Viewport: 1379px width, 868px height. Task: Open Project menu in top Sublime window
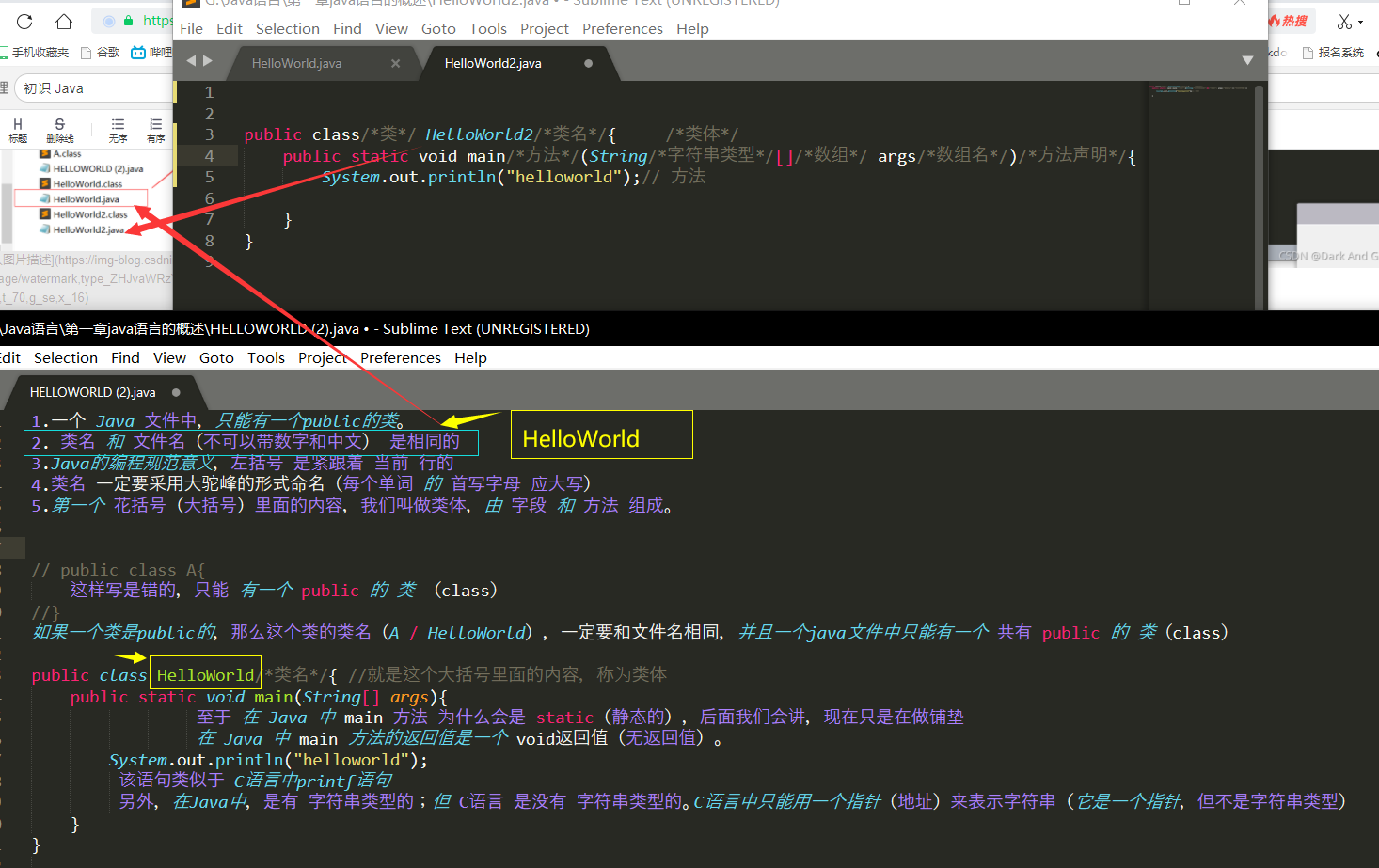[545, 29]
